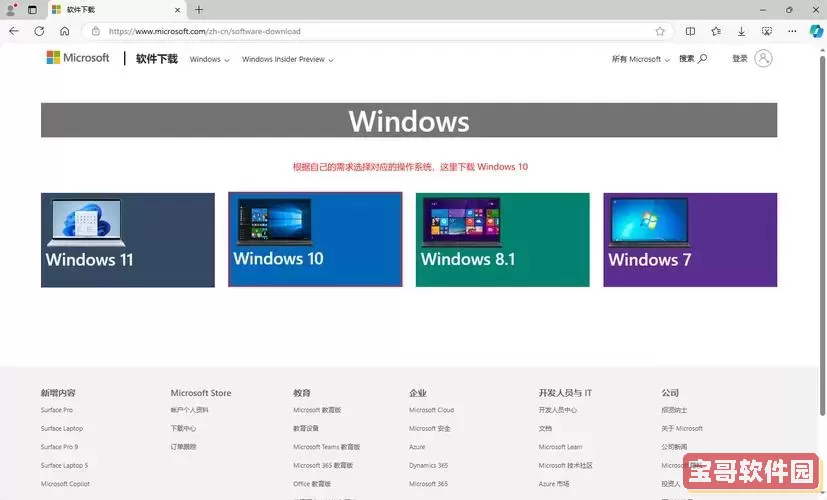This screenshot has width=827, height=500.
Task: Open the browser home page icon
Action: (x=64, y=31)
